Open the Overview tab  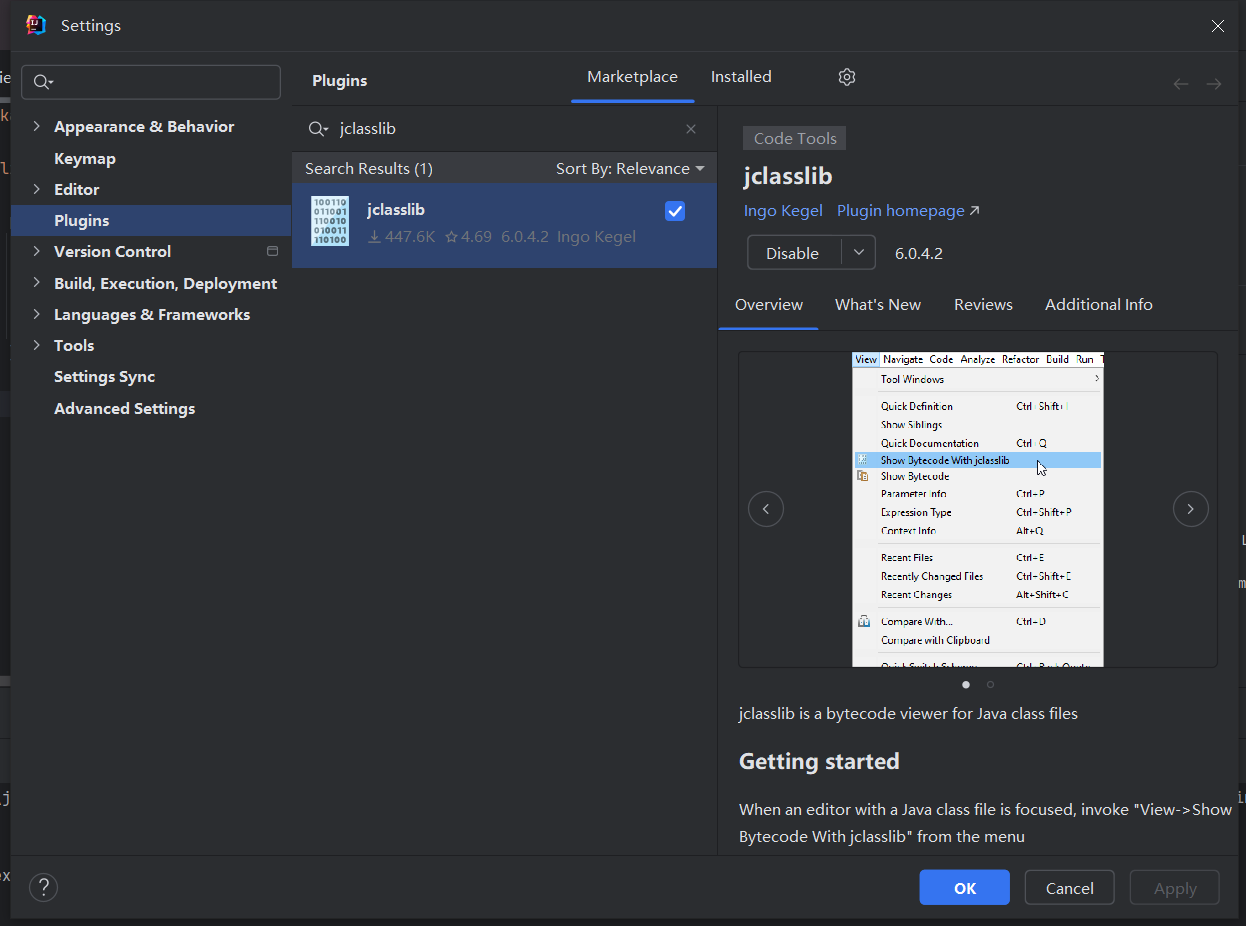click(x=769, y=305)
